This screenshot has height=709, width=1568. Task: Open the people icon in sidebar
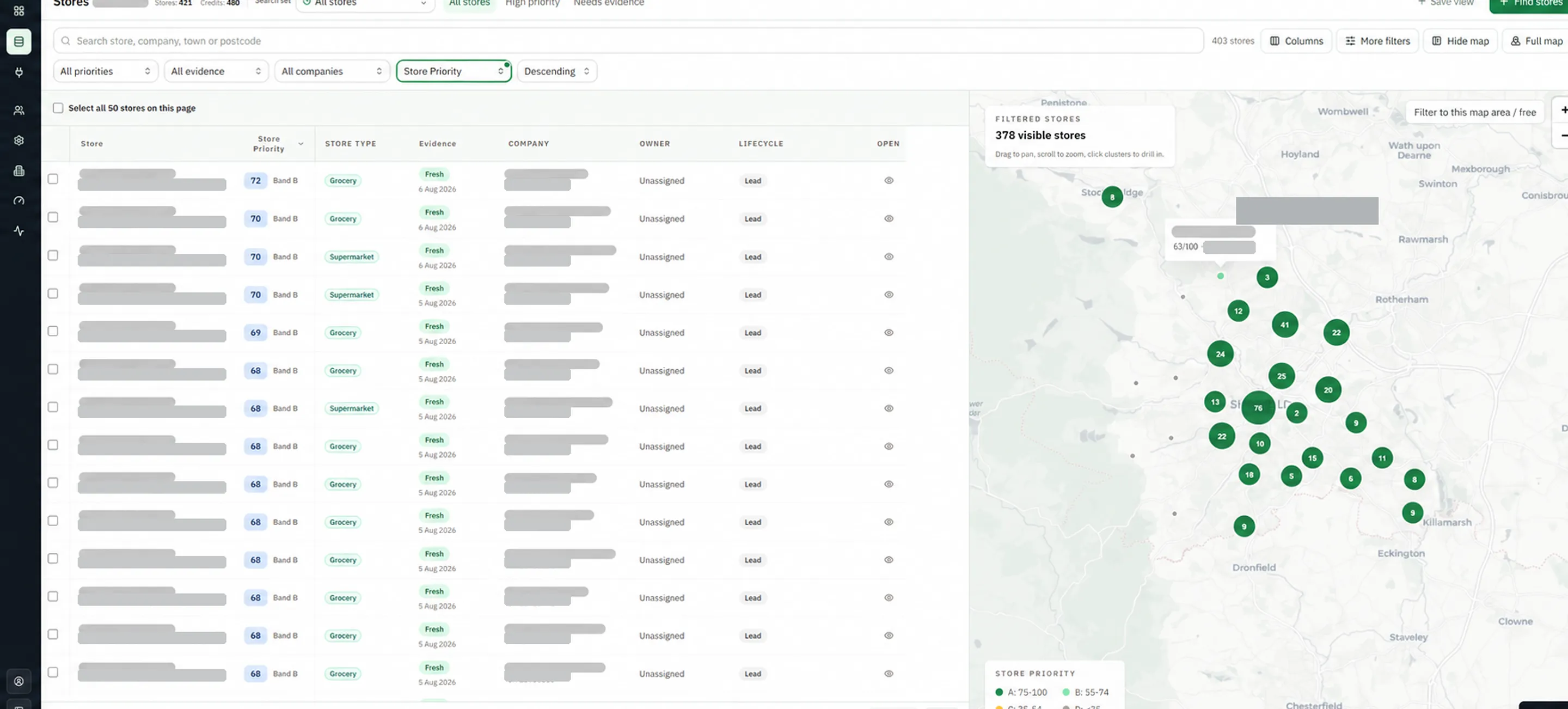(19, 110)
